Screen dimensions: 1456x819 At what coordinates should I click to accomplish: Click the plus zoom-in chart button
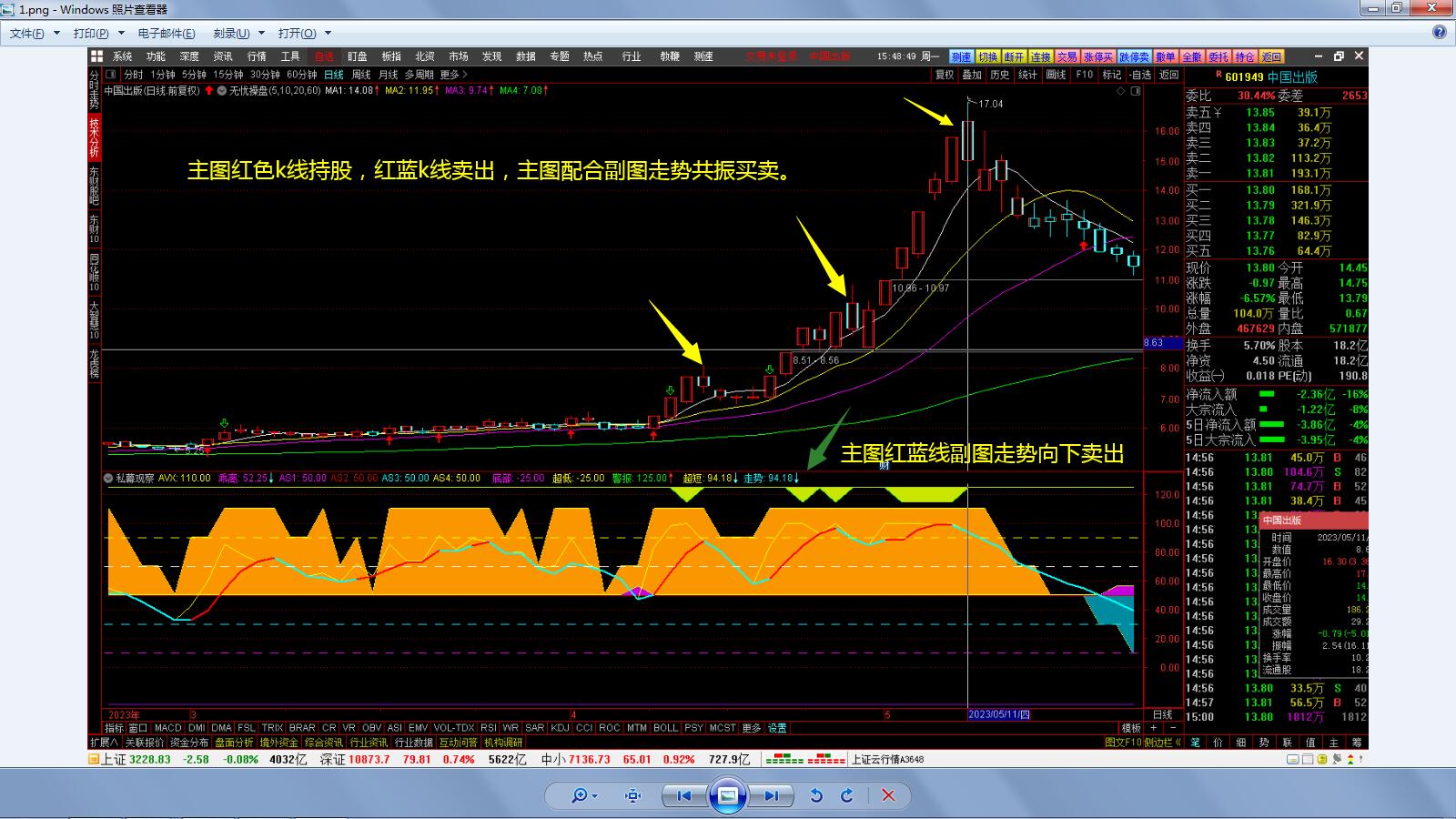click(1154, 728)
